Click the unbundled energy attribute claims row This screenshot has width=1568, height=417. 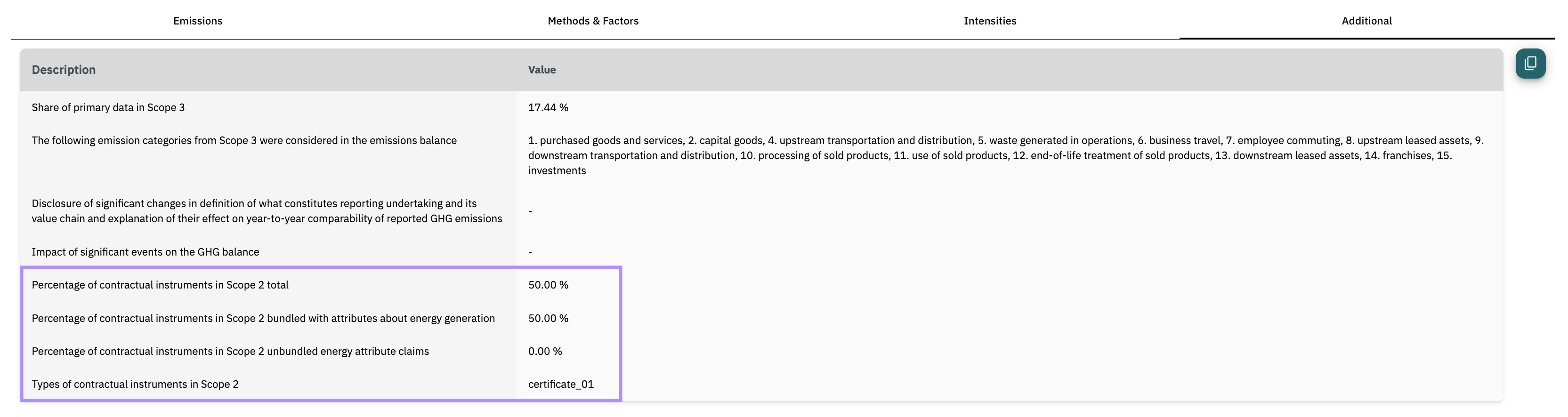(x=761, y=351)
